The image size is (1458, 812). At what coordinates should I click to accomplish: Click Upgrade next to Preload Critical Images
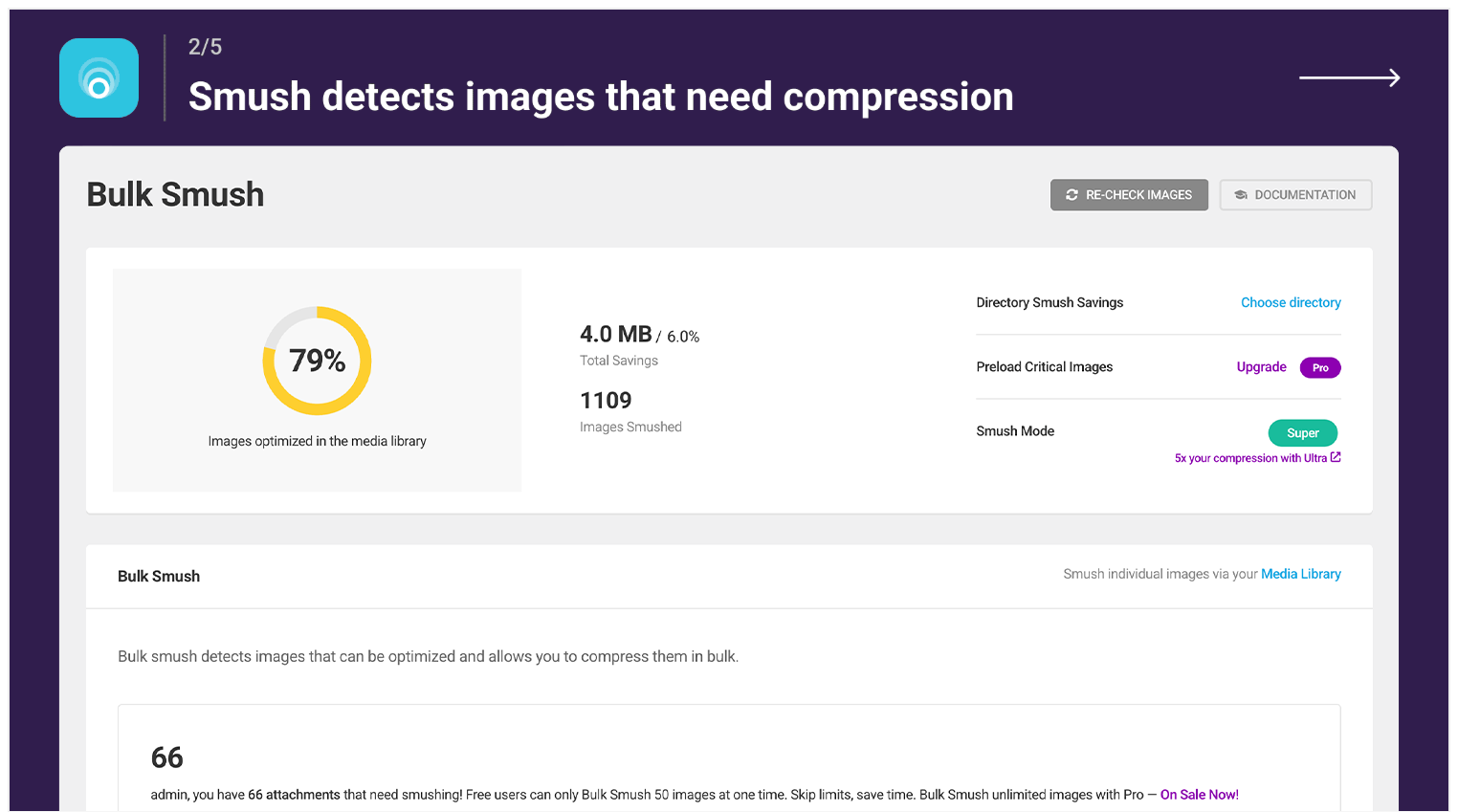(x=1261, y=367)
